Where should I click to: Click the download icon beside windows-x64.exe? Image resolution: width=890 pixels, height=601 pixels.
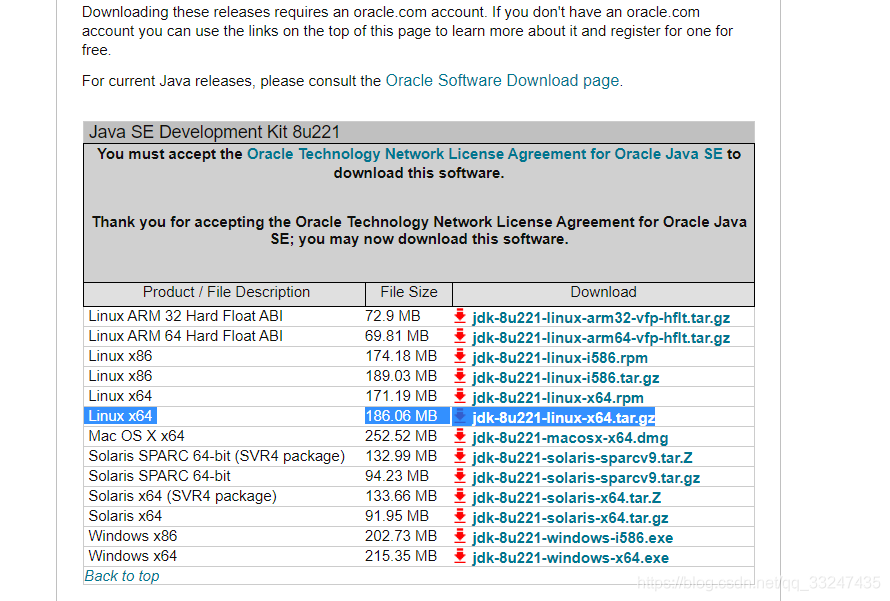pyautogui.click(x=460, y=557)
